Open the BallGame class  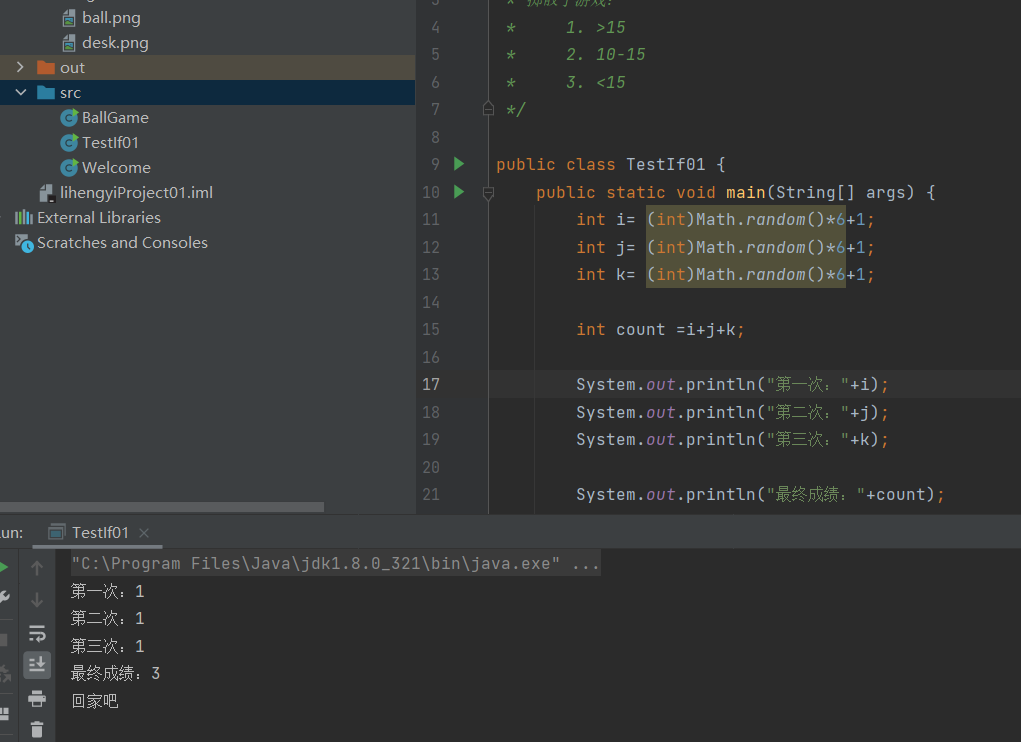tap(115, 118)
